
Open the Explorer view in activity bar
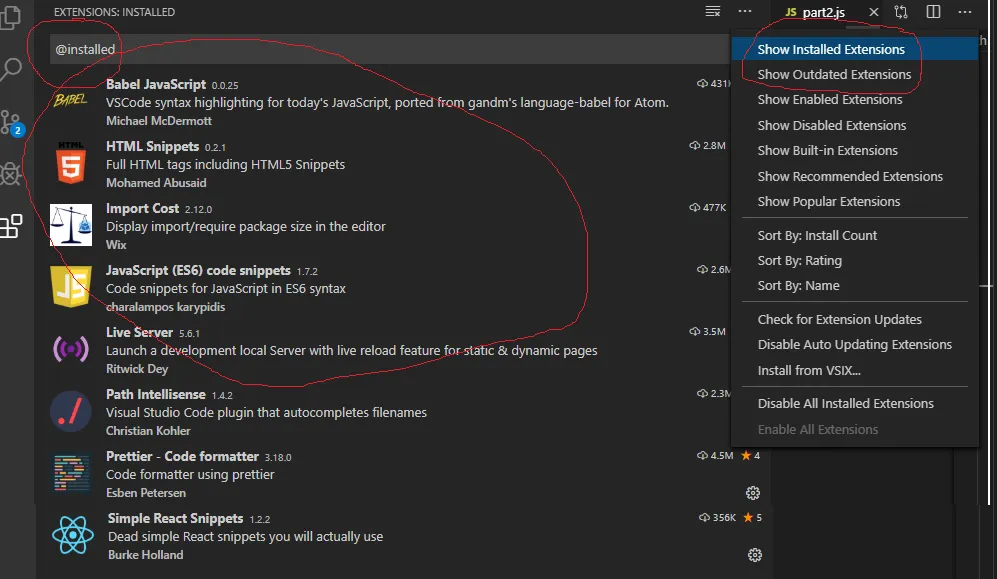(10, 17)
